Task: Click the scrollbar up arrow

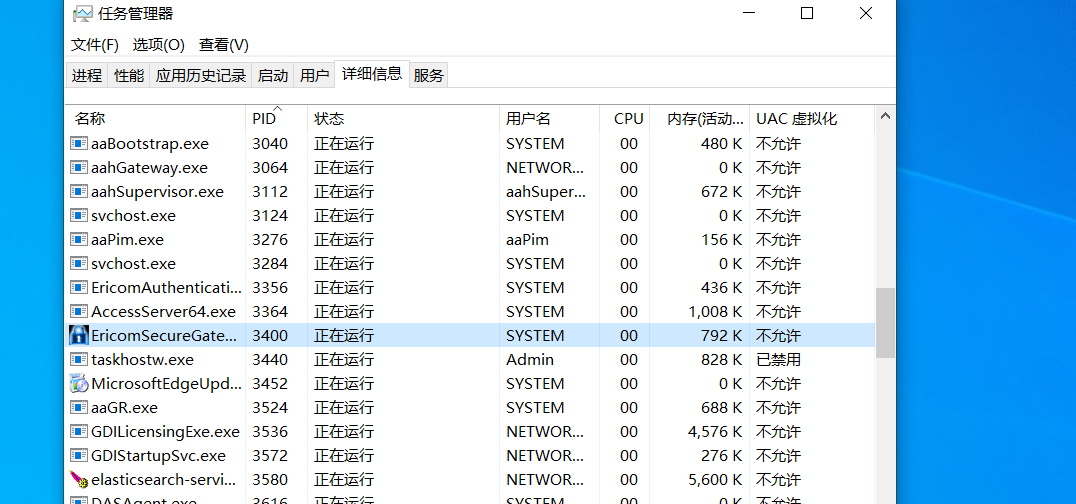Action: [x=885, y=118]
